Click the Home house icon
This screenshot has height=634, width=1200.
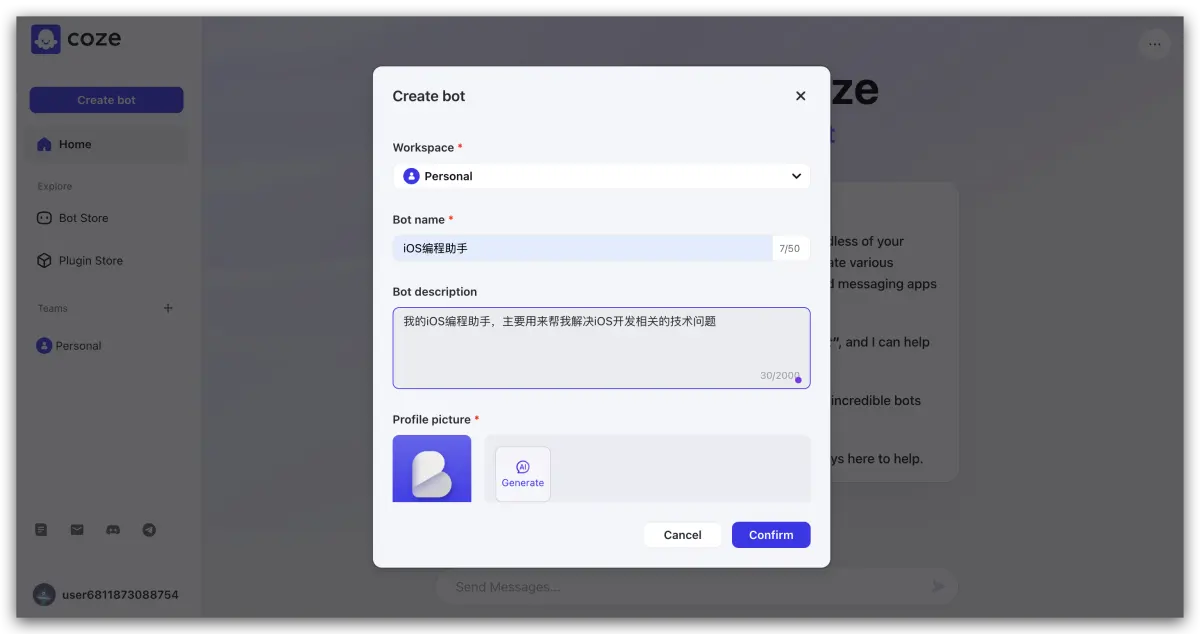[44, 144]
